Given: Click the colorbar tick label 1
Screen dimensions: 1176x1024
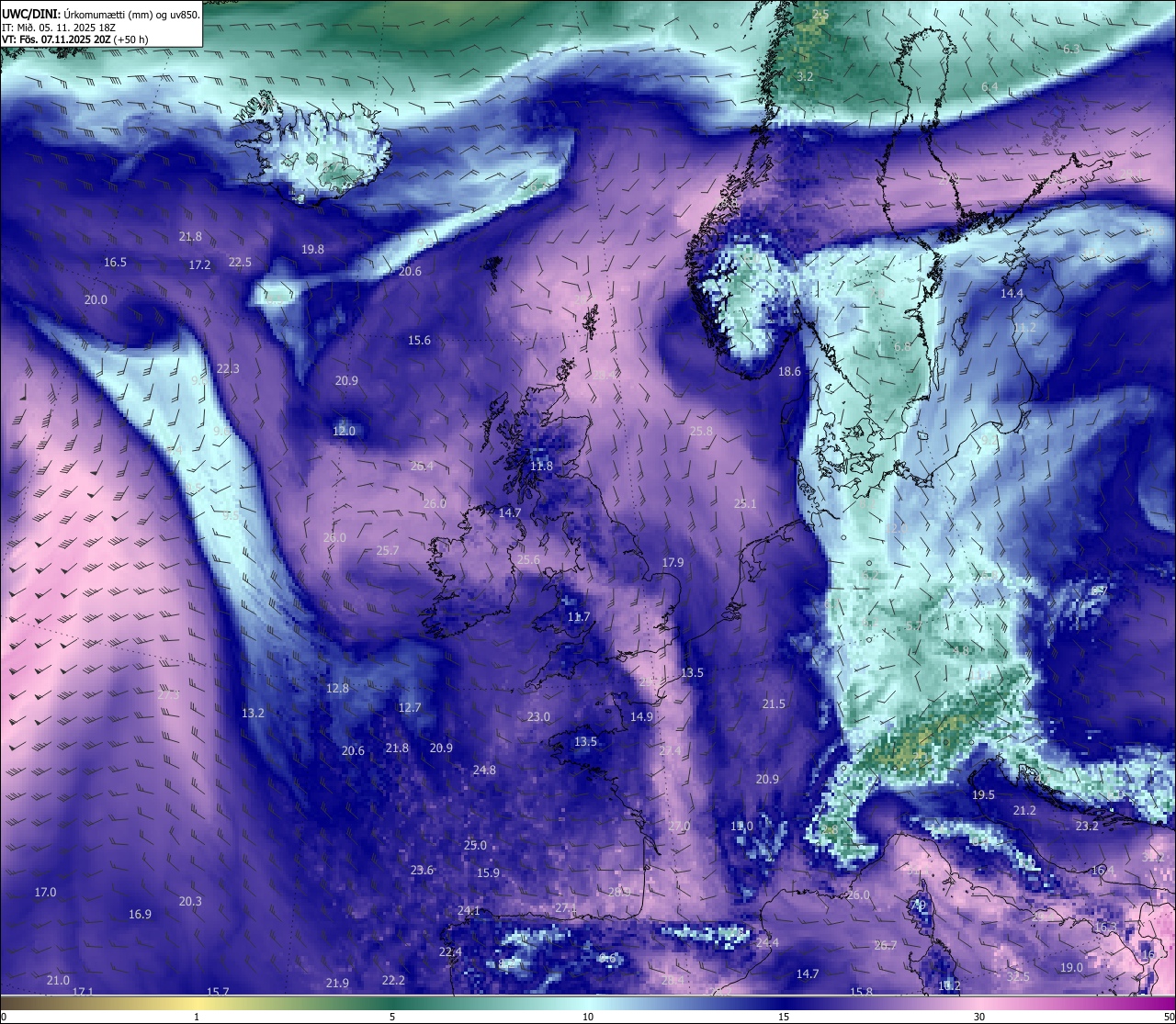Looking at the screenshot, I should [197, 1017].
